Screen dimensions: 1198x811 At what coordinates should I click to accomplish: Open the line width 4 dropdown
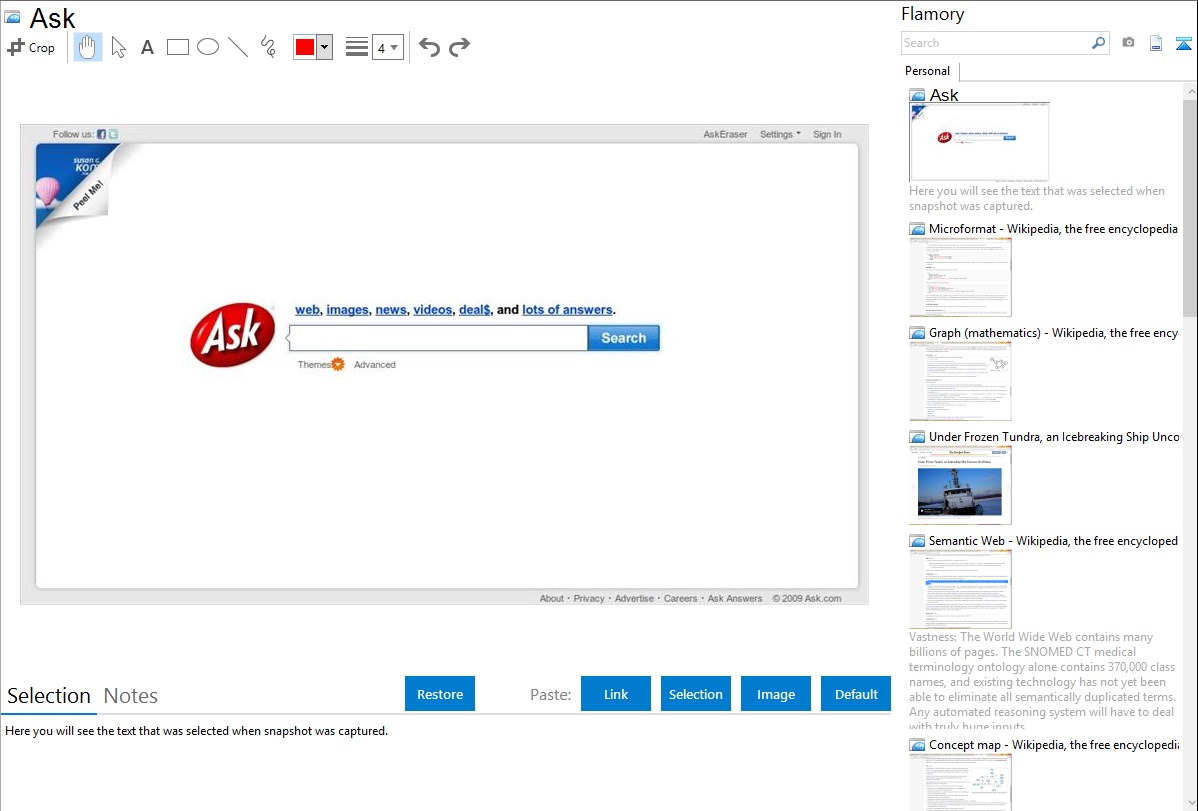tap(387, 47)
